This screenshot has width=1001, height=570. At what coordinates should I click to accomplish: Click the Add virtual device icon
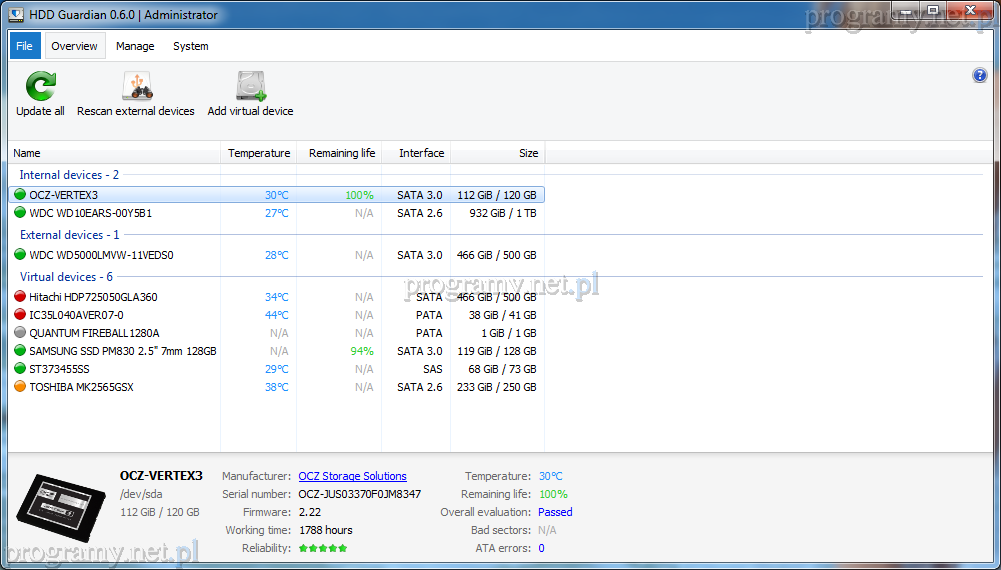tap(250, 86)
